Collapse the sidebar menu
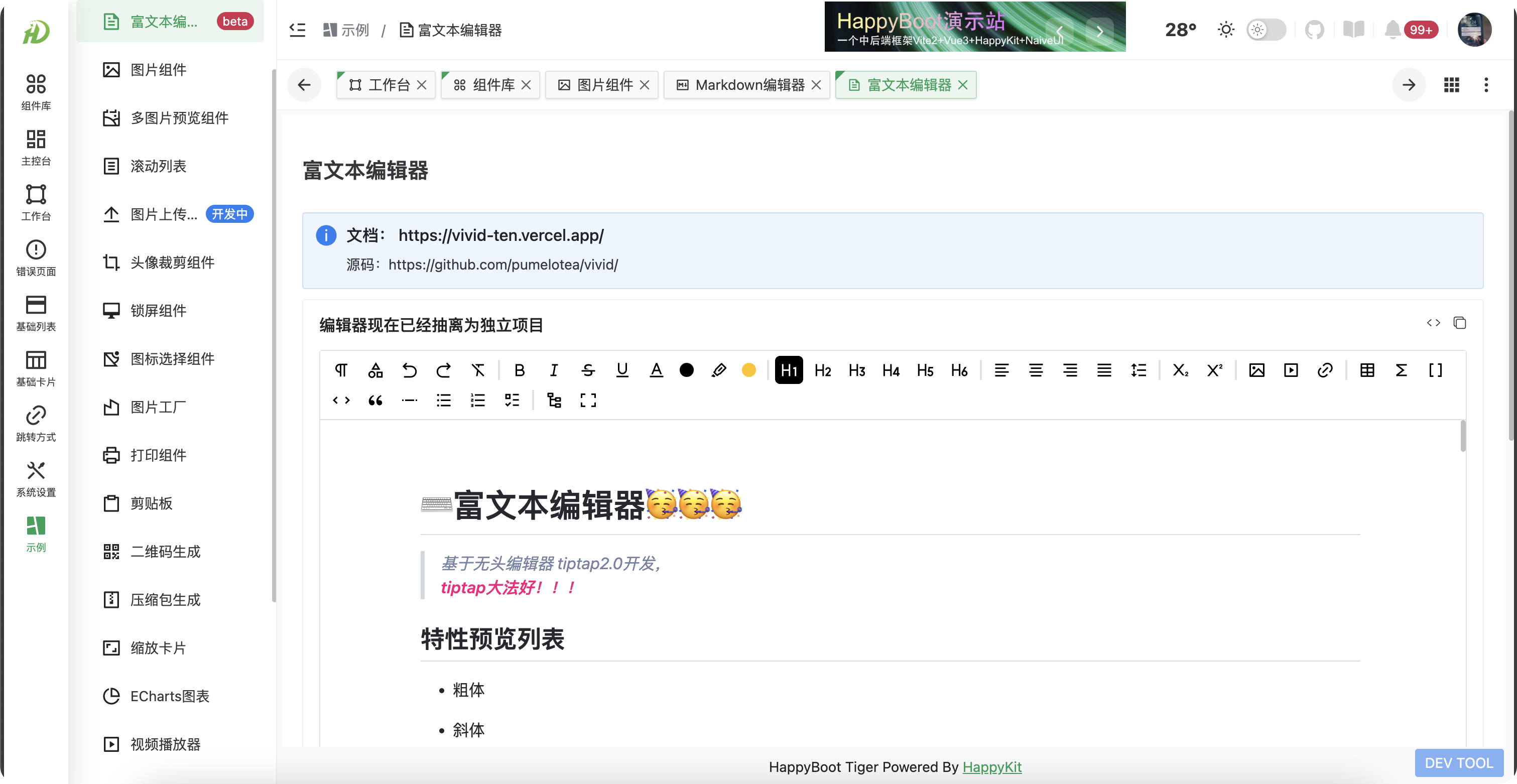This screenshot has height=784, width=1517. pyautogui.click(x=297, y=30)
